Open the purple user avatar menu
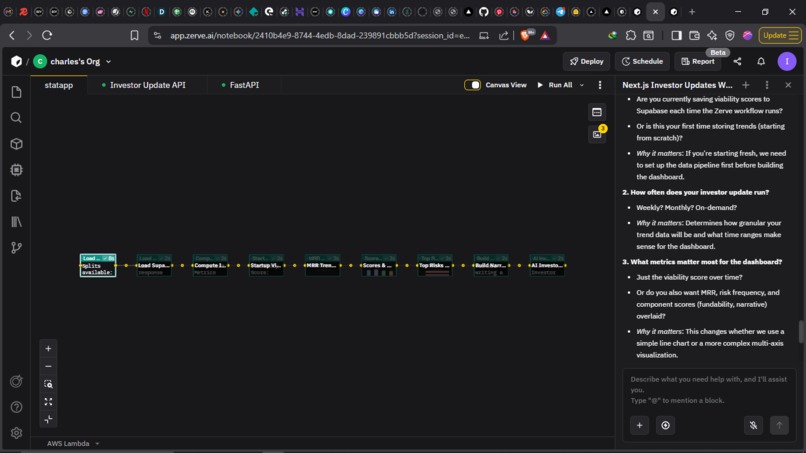The width and height of the screenshot is (806, 453). pos(786,61)
